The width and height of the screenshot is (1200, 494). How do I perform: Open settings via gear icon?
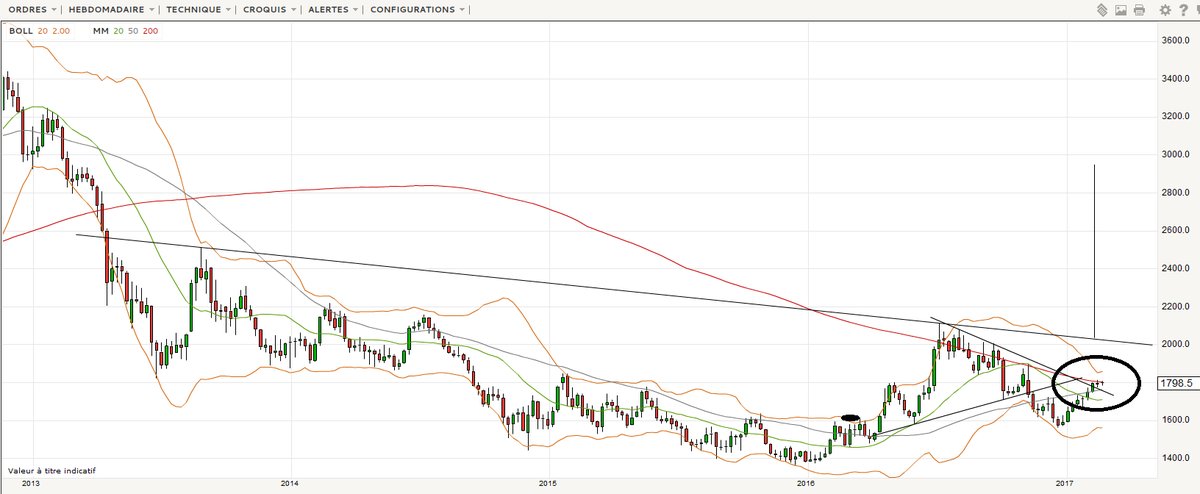click(x=1165, y=10)
